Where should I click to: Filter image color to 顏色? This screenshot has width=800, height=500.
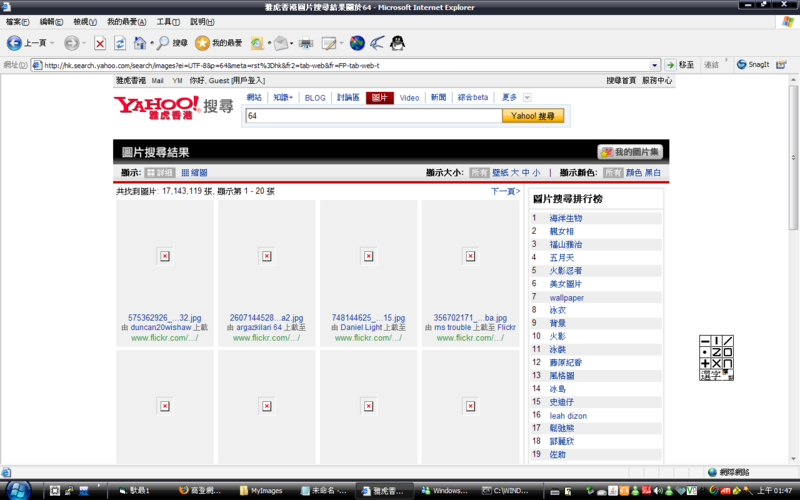[x=634, y=173]
